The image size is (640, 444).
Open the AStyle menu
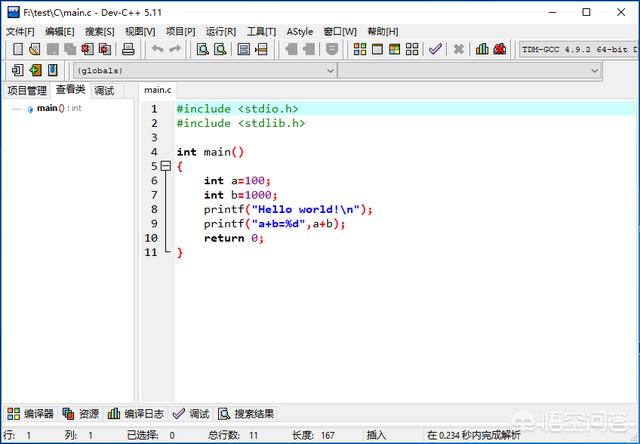[x=300, y=31]
